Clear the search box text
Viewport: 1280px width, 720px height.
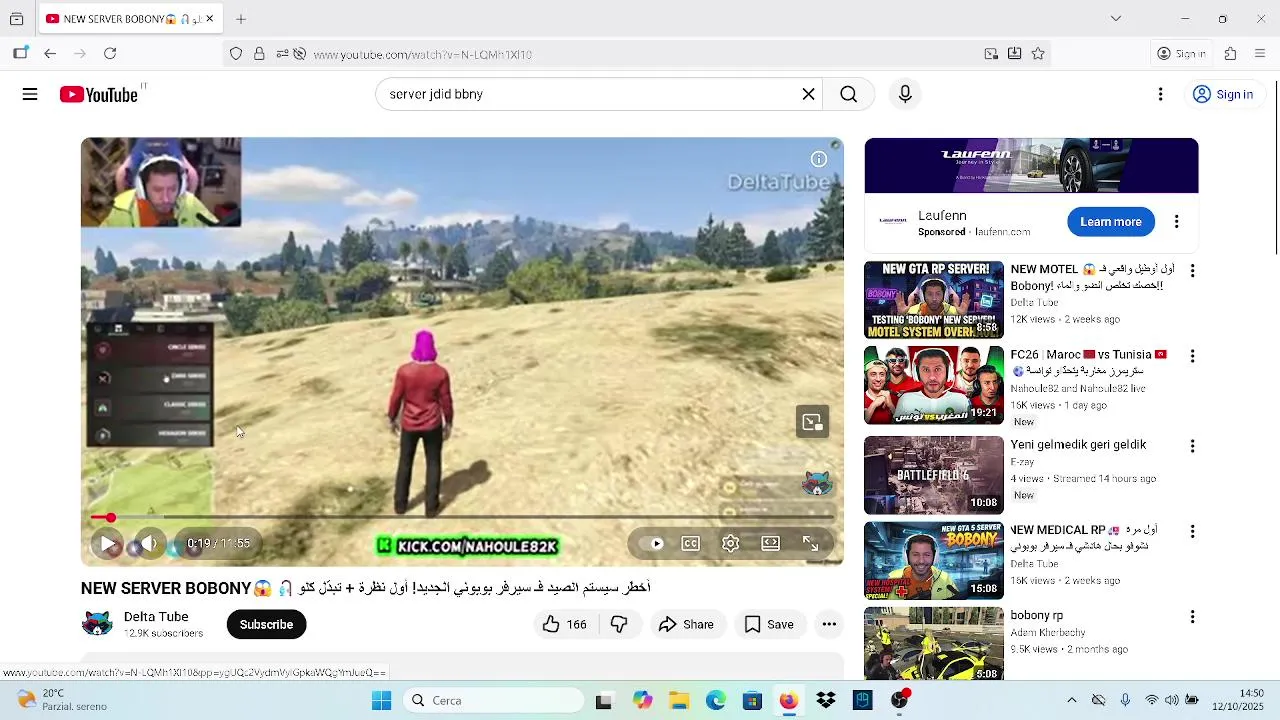coord(808,94)
